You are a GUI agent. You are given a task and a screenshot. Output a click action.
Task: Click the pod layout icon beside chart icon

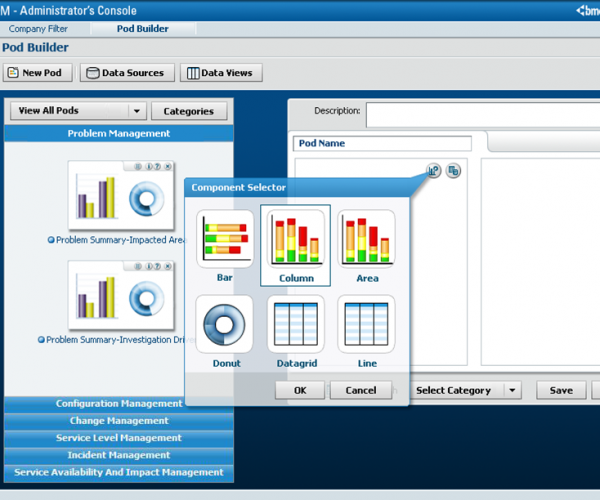coord(453,171)
